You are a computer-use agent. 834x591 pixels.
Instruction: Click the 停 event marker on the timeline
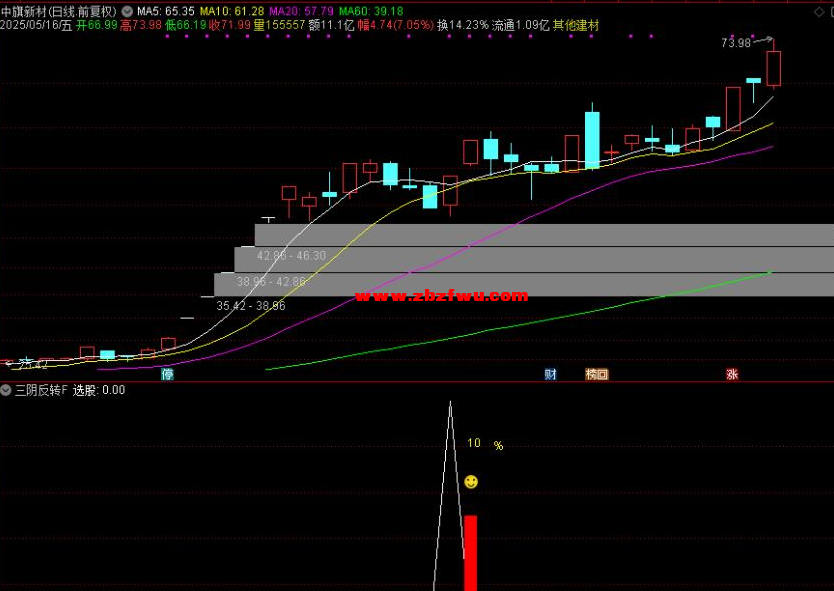(x=167, y=374)
